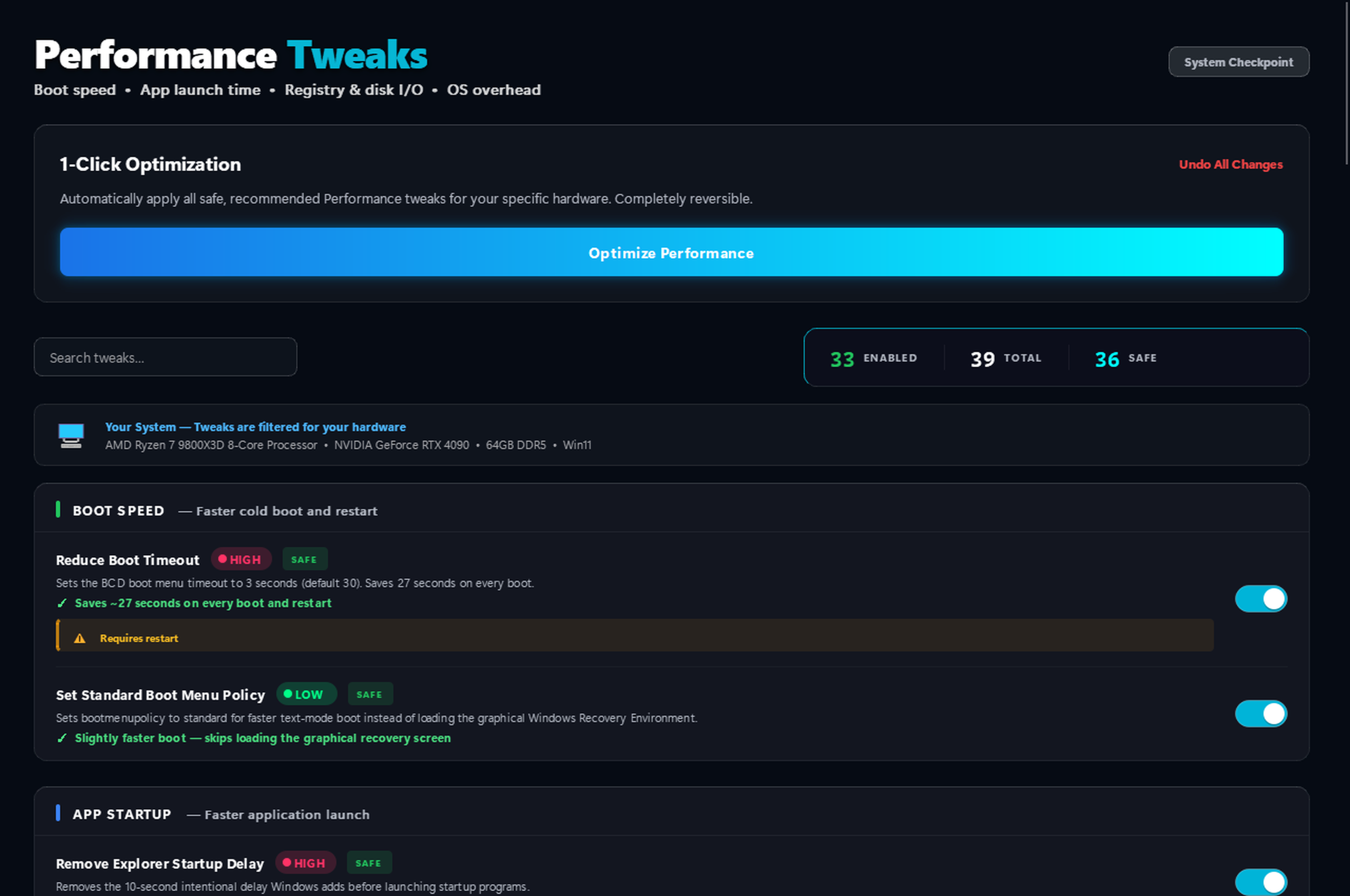Click the SAFE badge on Remove Explorer Startup Delay
This screenshot has height=896, width=1350.
click(x=369, y=863)
